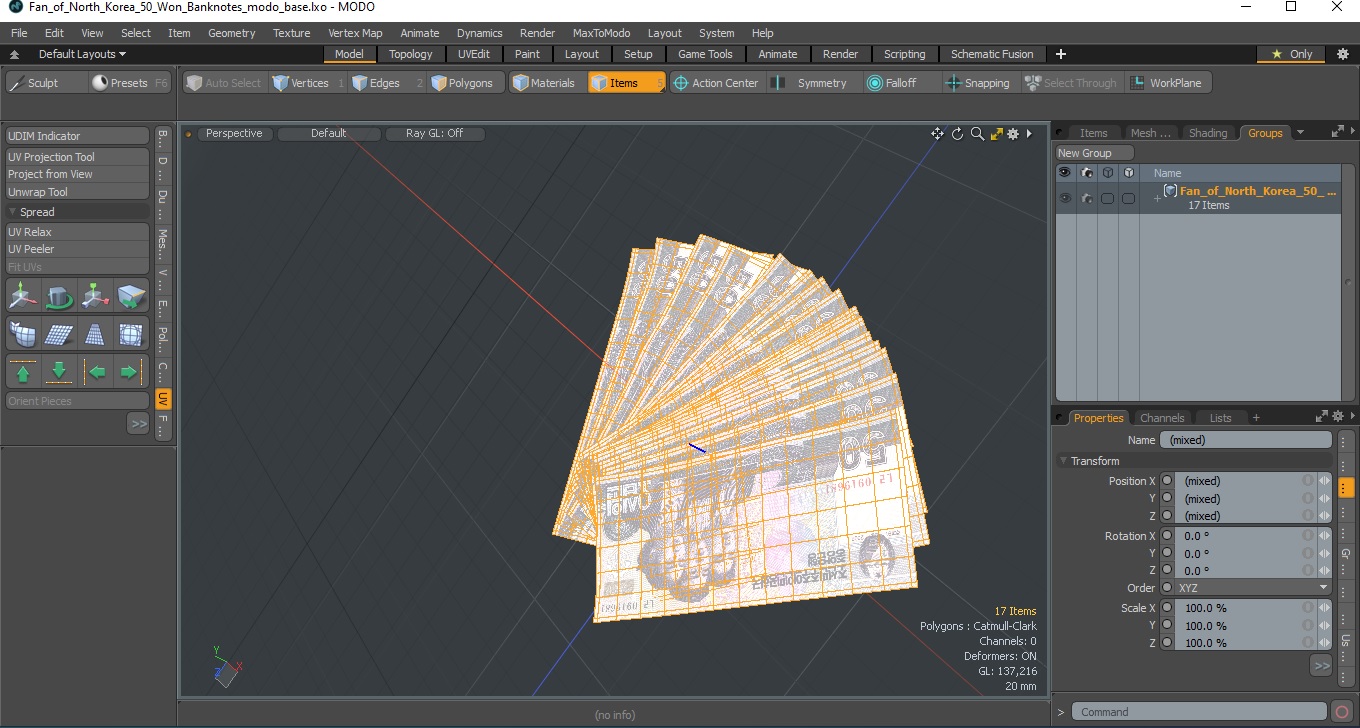Select the spherical grid UV icon
The width and height of the screenshot is (1360, 728).
pyautogui.click(x=131, y=334)
